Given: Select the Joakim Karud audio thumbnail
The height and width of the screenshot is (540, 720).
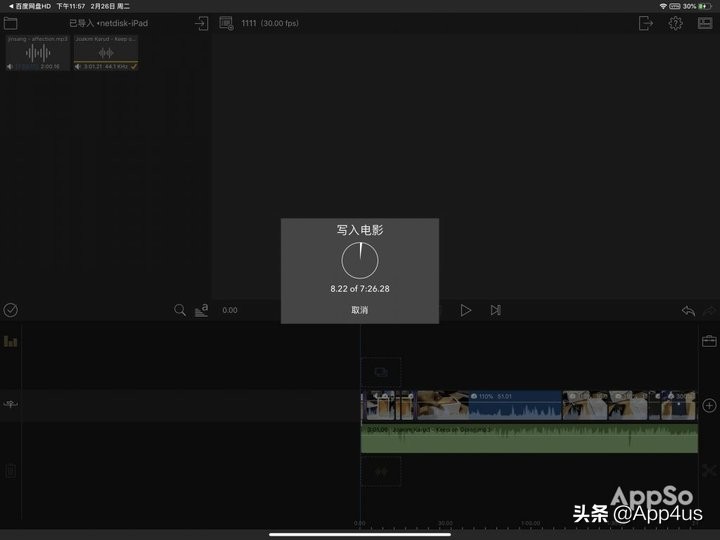Looking at the screenshot, I should pos(106,53).
